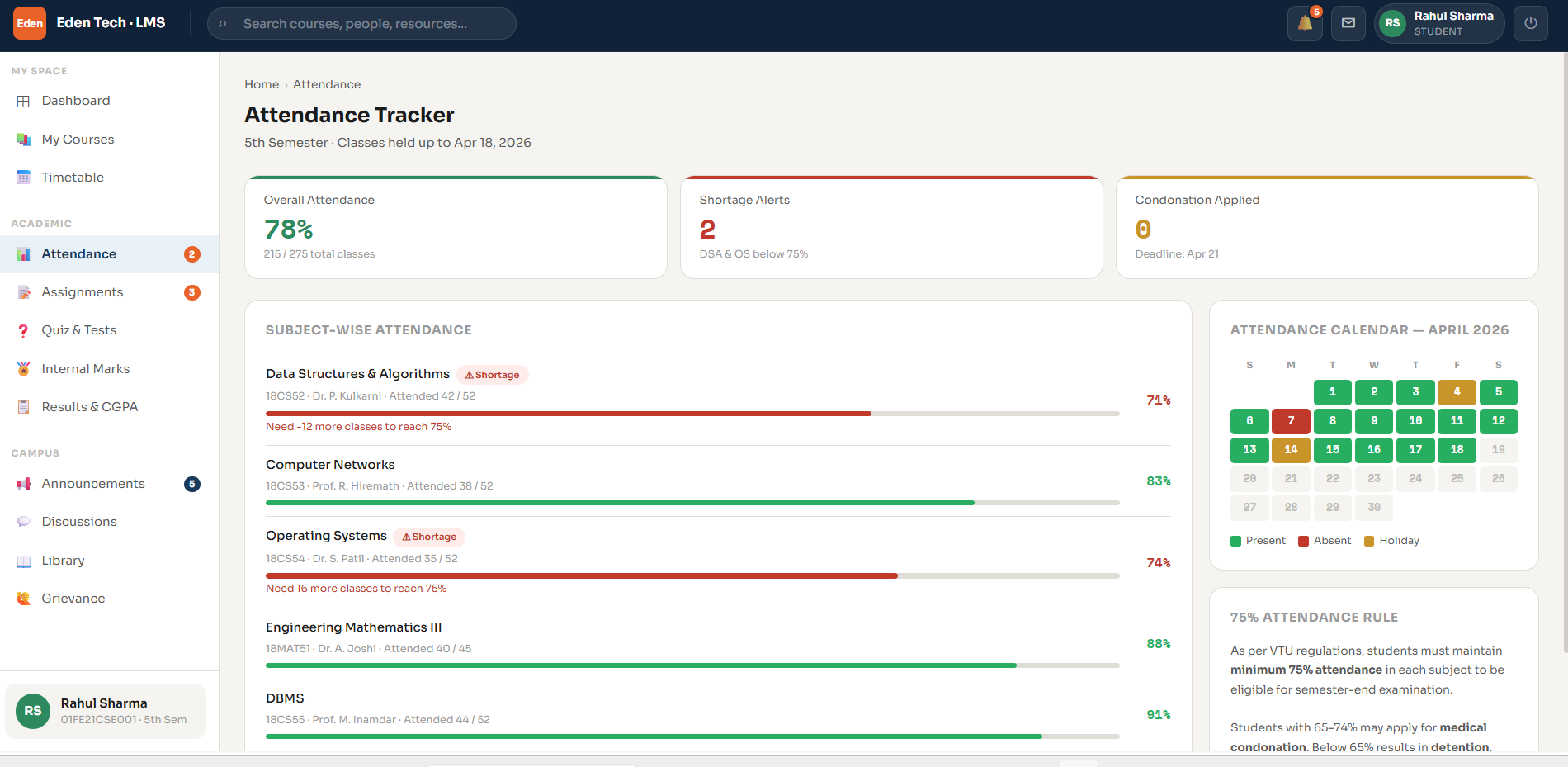Click the Results & CGPA clipboard icon
Image resolution: width=1568 pixels, height=767 pixels.
point(23,407)
